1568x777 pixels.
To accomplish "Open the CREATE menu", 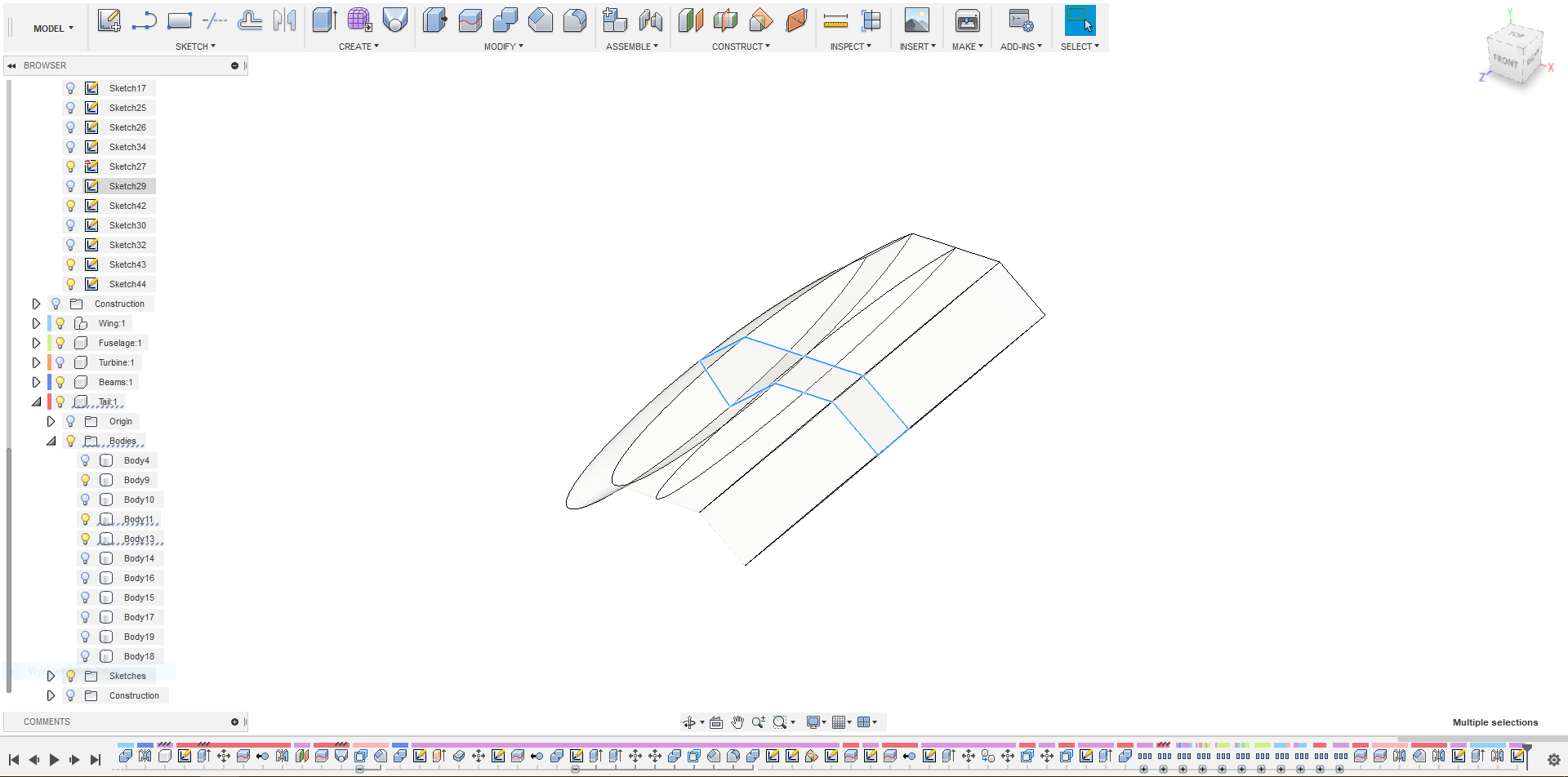I will click(x=359, y=47).
